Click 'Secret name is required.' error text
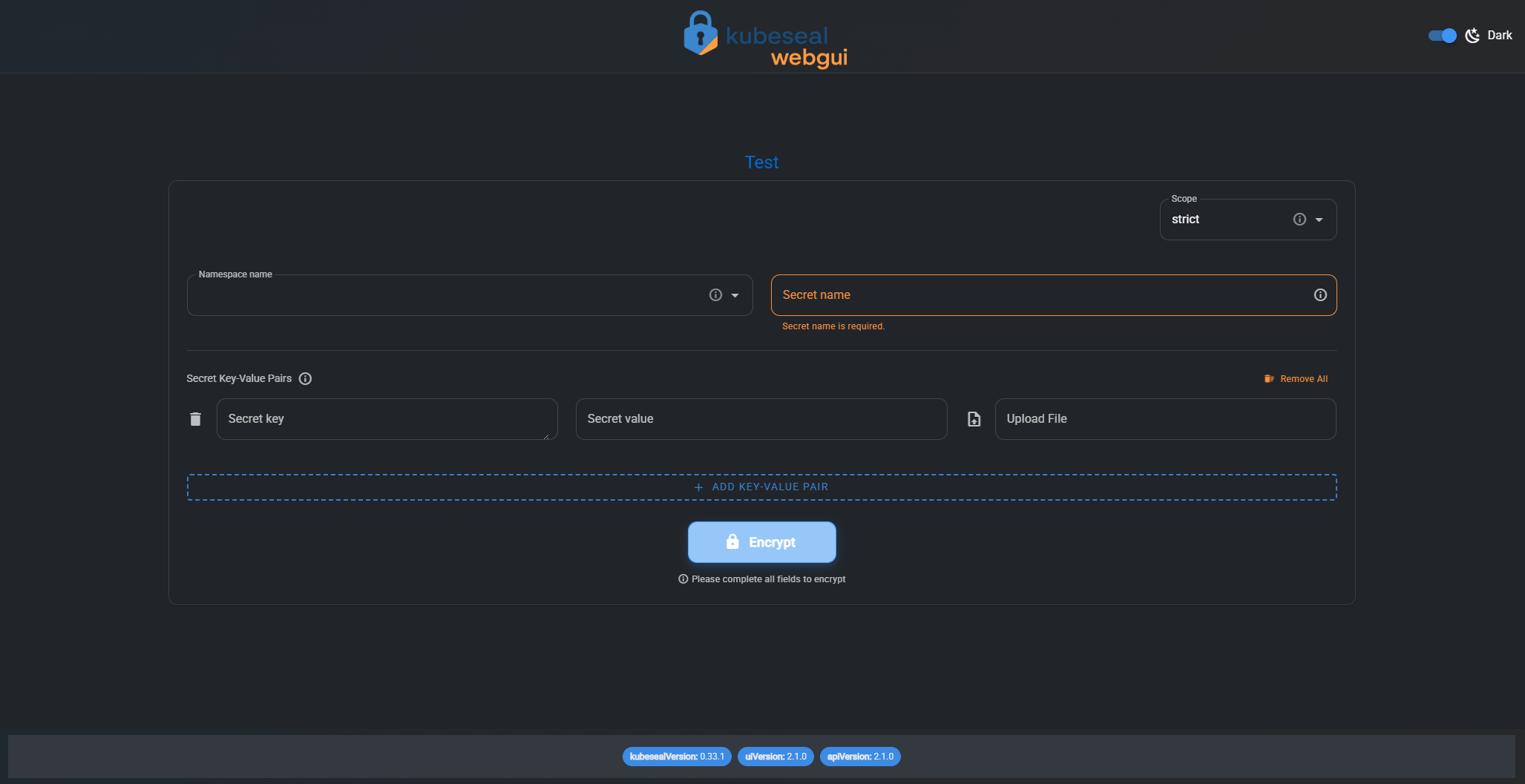 click(x=833, y=326)
